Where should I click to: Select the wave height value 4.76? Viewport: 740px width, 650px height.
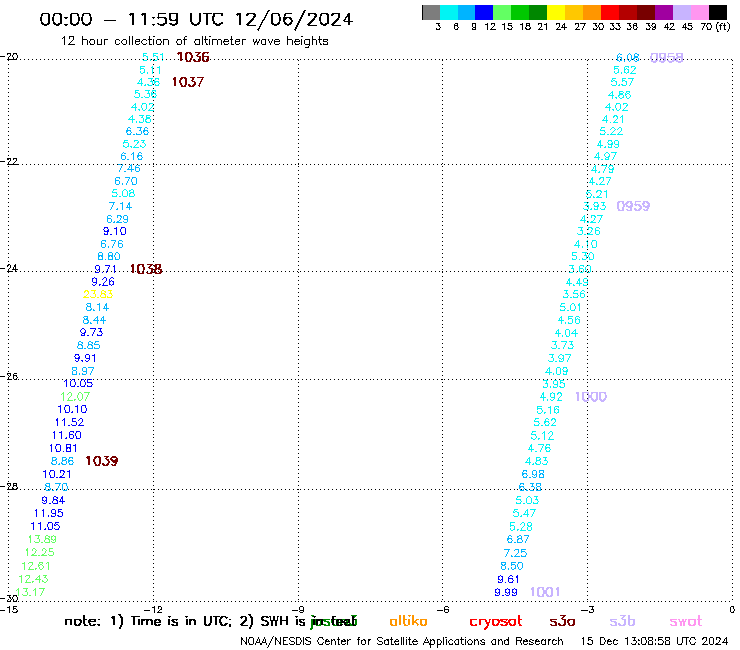coord(539,448)
